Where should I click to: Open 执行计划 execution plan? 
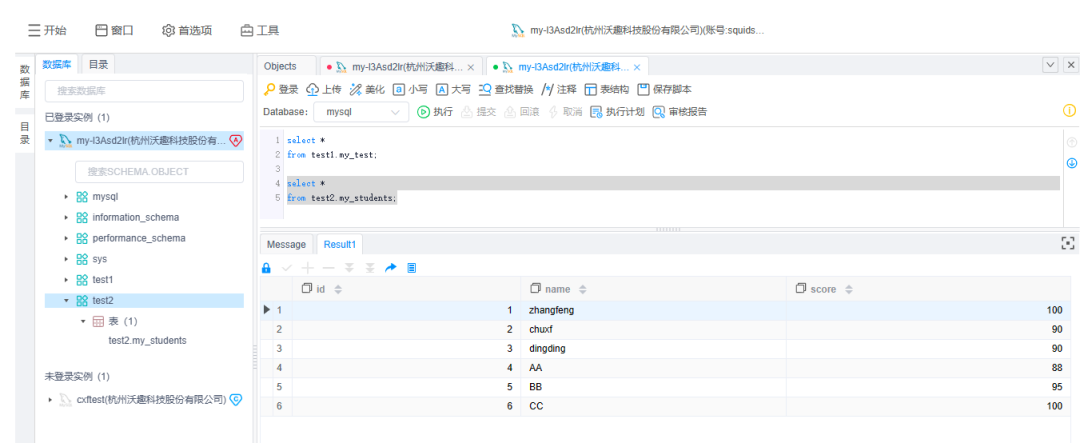(617, 112)
